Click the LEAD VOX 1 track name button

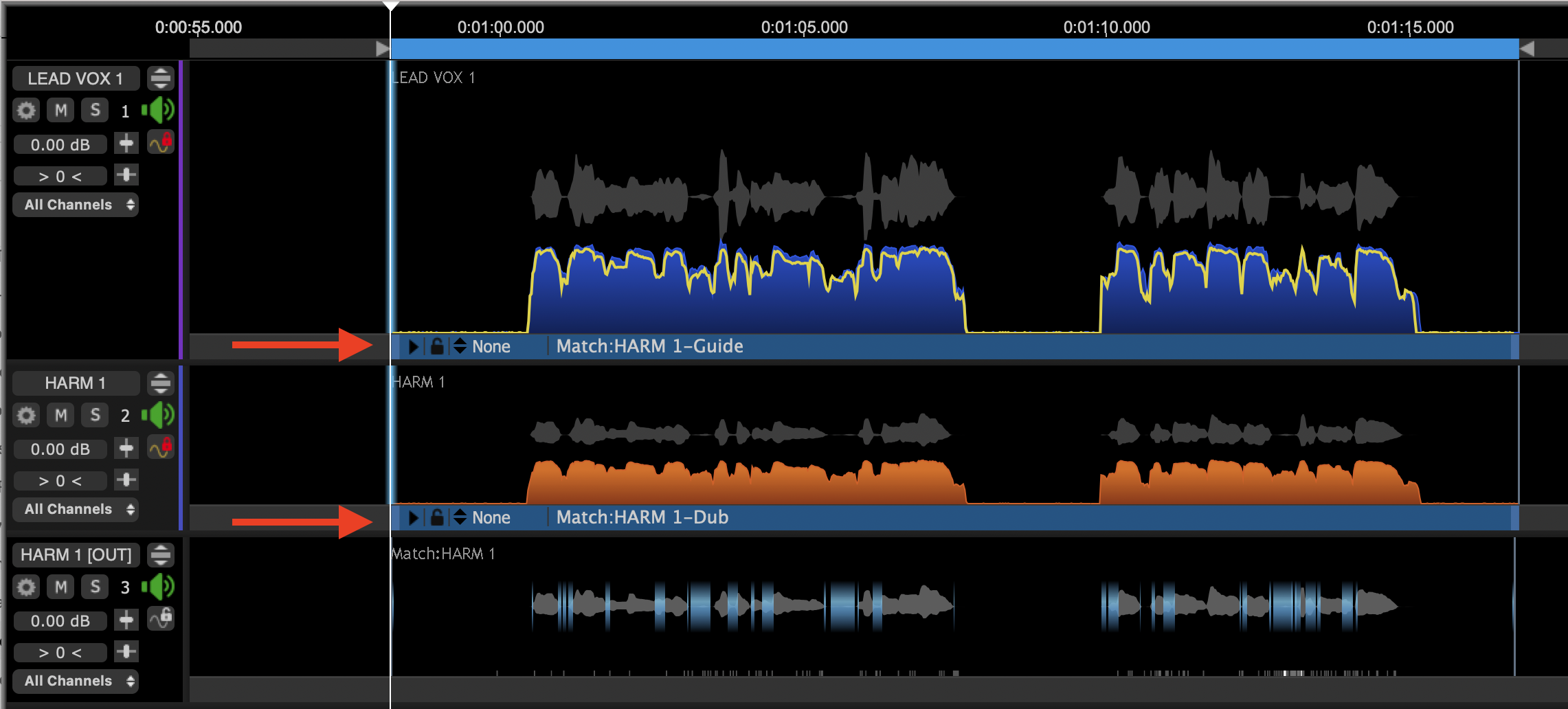click(x=76, y=78)
